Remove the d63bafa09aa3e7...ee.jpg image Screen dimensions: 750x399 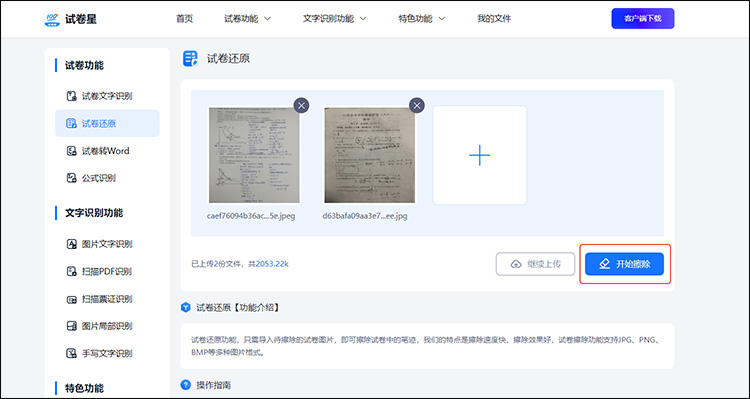tap(417, 105)
